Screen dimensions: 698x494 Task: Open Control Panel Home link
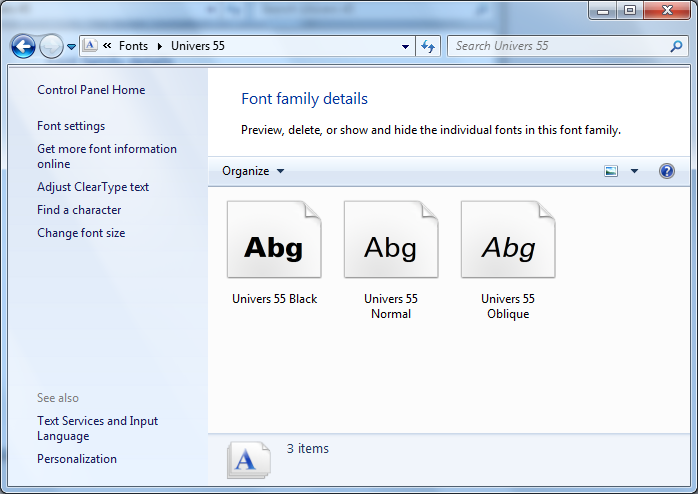tap(91, 90)
